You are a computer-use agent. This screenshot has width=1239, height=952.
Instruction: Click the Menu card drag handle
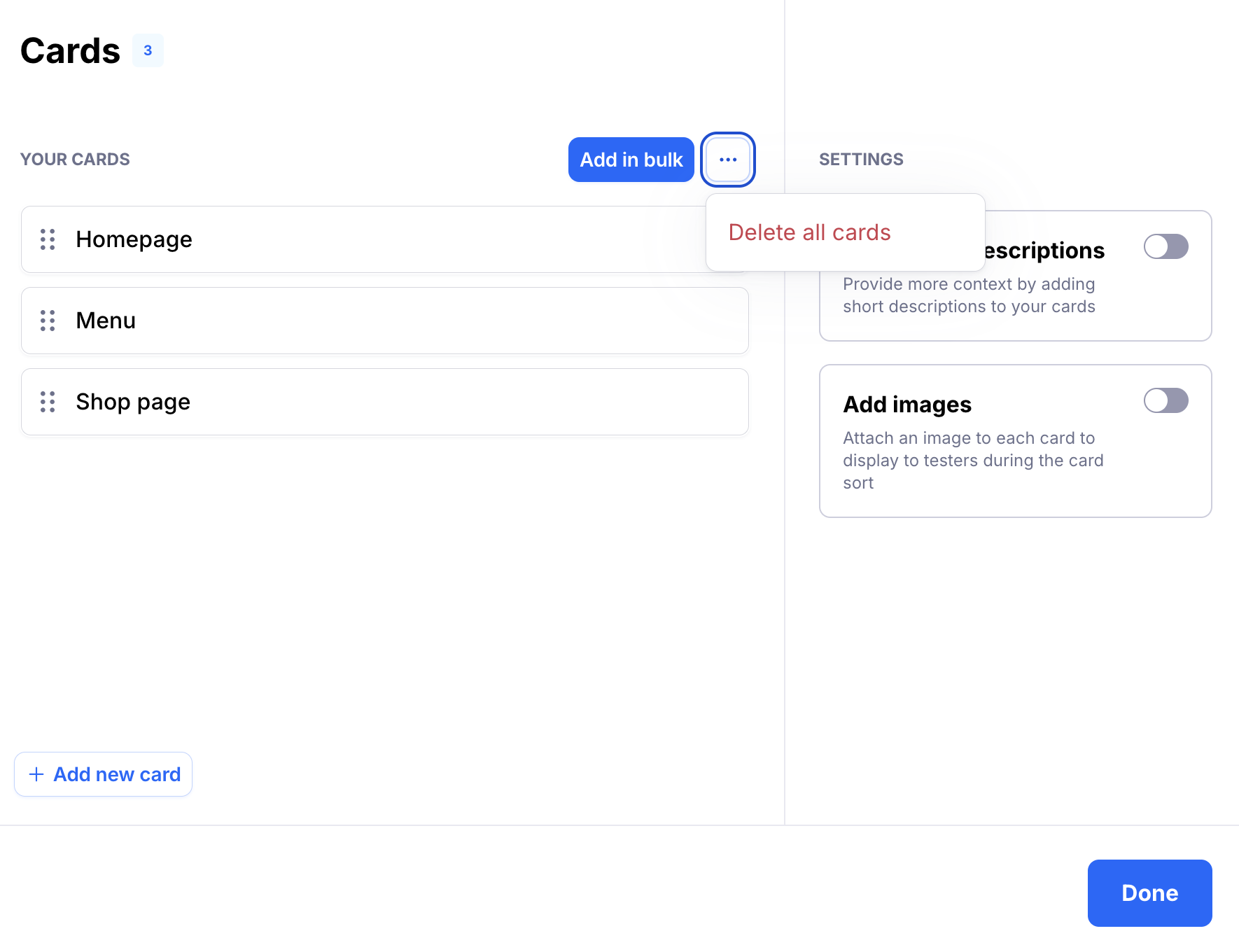tap(48, 321)
